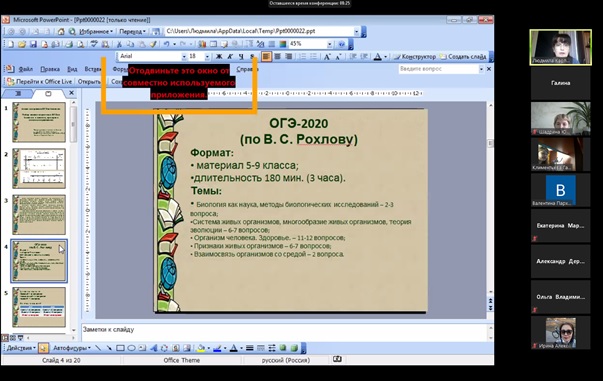Toggle Align Left text alignment

click(x=266, y=57)
